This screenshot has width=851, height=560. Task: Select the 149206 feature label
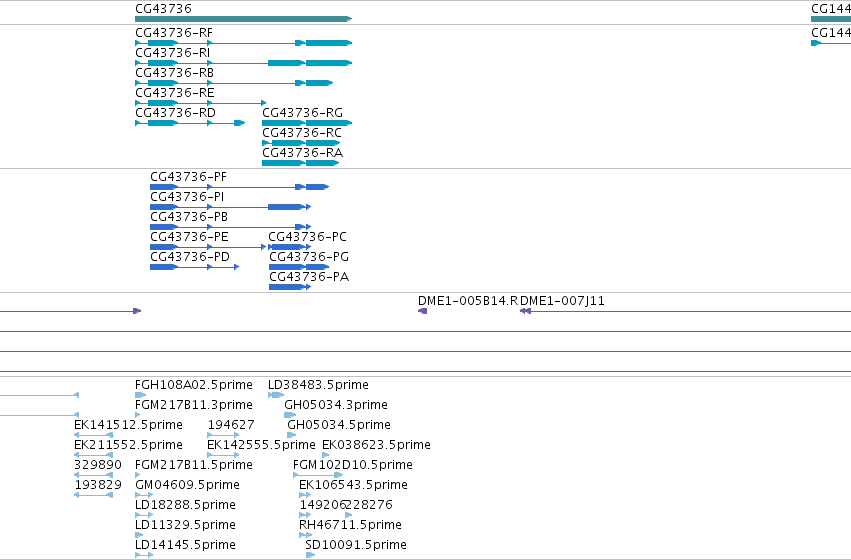point(322,506)
